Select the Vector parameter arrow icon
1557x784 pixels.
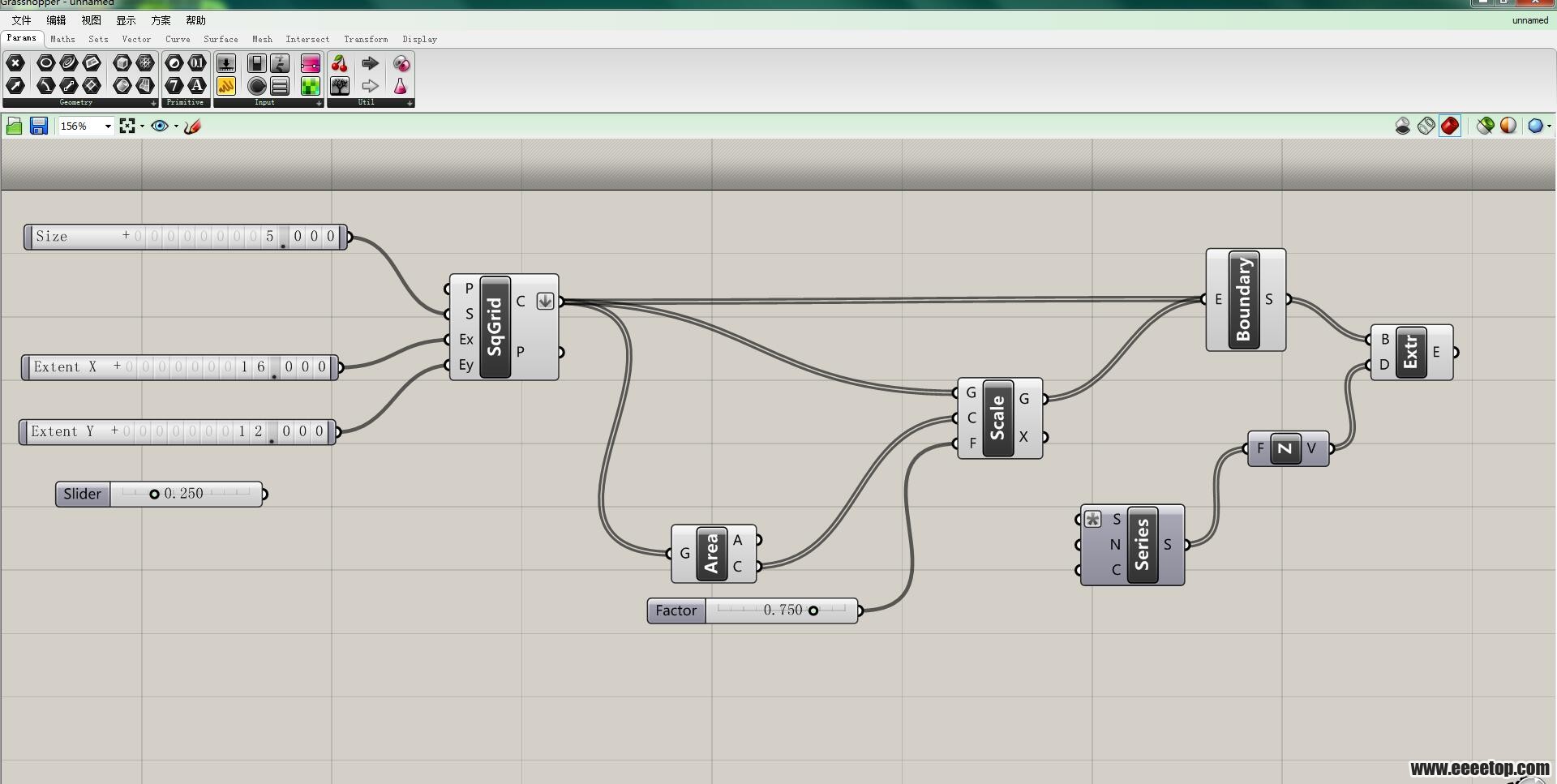pos(15,85)
